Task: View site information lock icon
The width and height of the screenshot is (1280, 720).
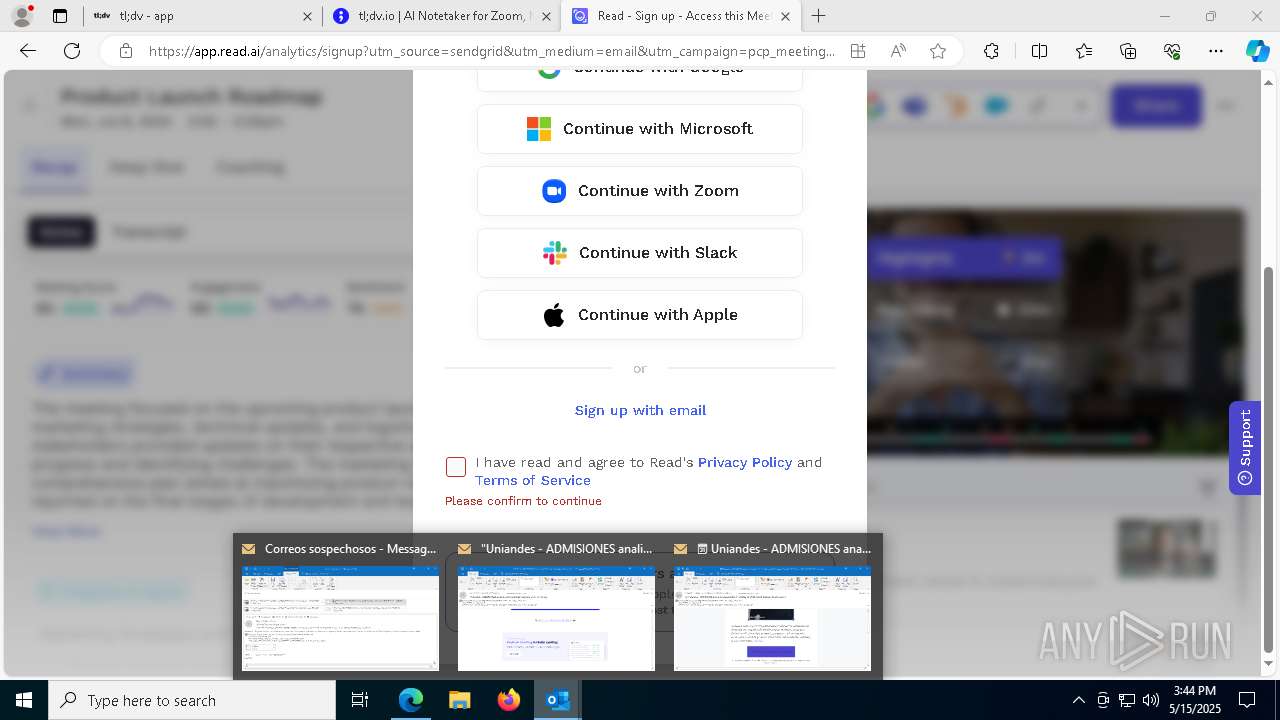Action: click(x=126, y=51)
